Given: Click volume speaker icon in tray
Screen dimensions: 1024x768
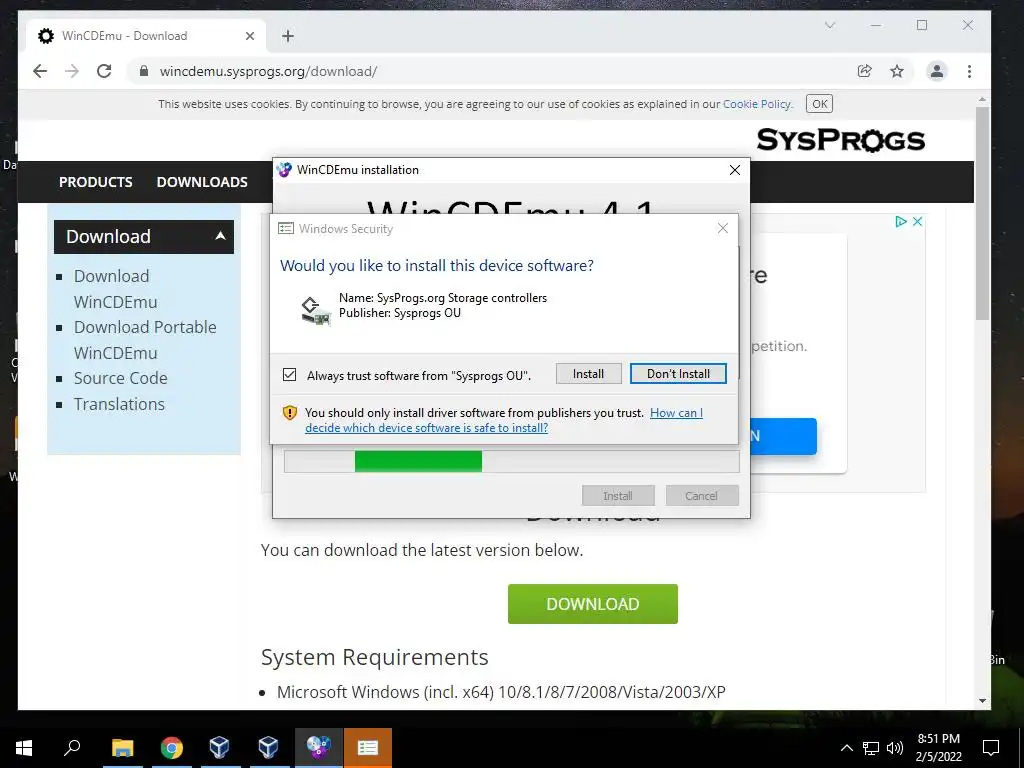Looking at the screenshot, I should 895,748.
